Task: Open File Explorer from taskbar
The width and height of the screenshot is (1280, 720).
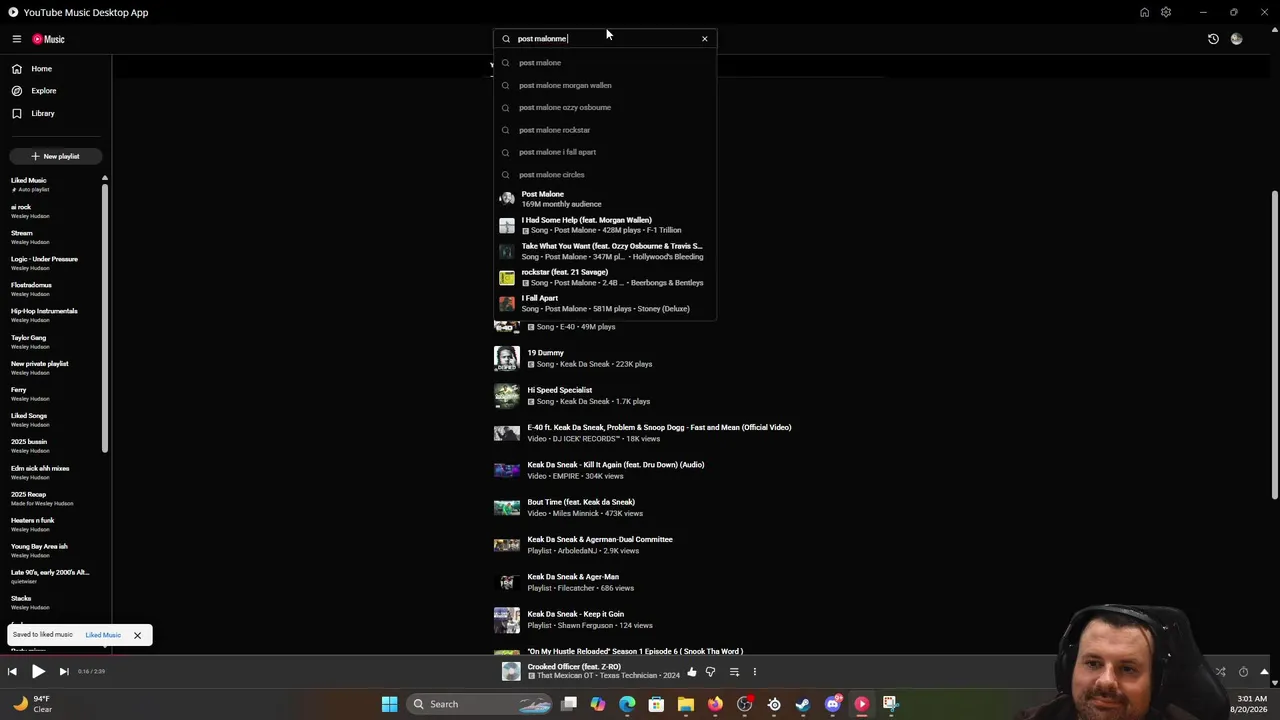Action: click(685, 704)
